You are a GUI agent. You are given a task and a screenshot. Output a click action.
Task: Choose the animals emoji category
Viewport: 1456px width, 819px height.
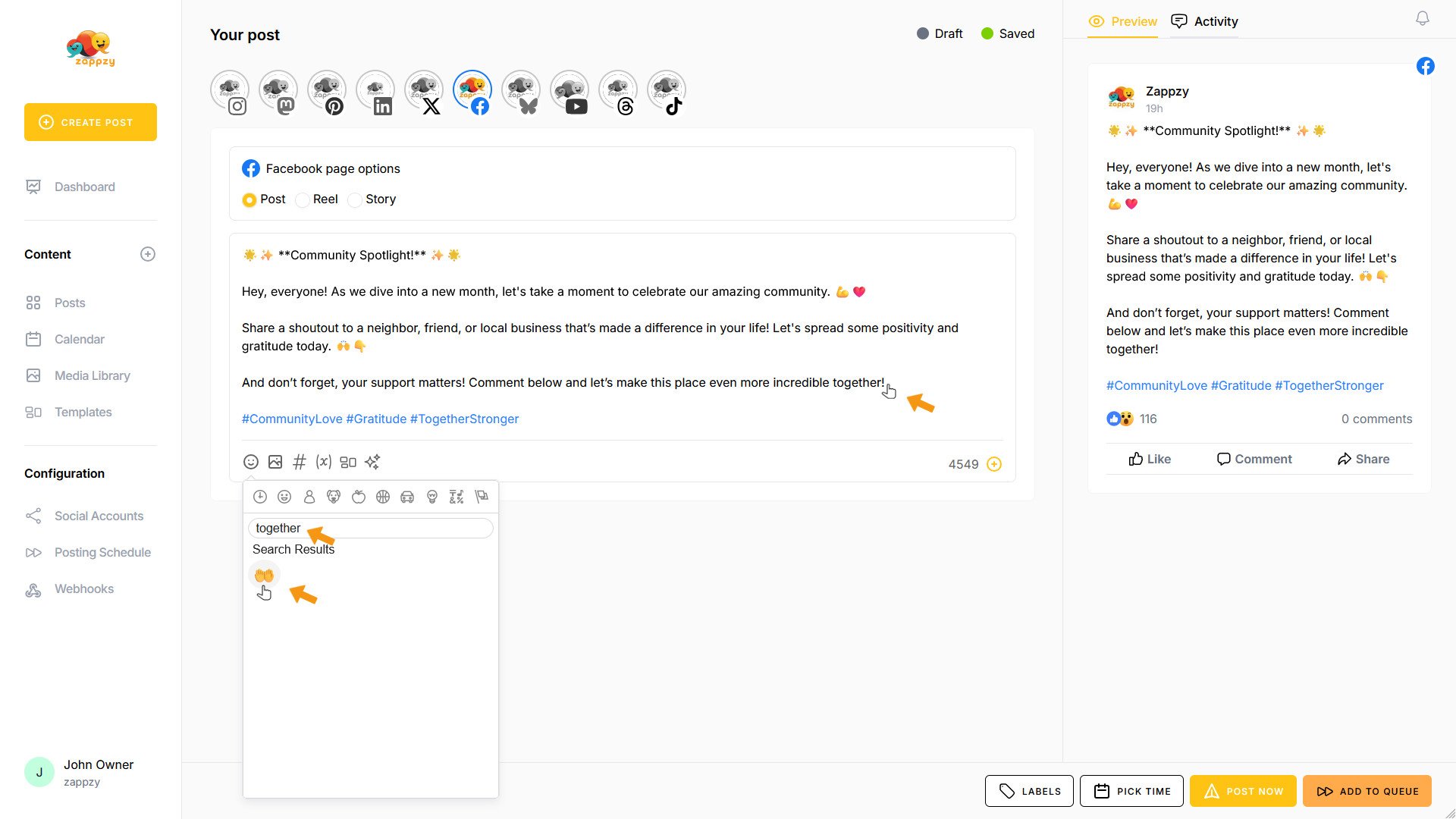[334, 497]
